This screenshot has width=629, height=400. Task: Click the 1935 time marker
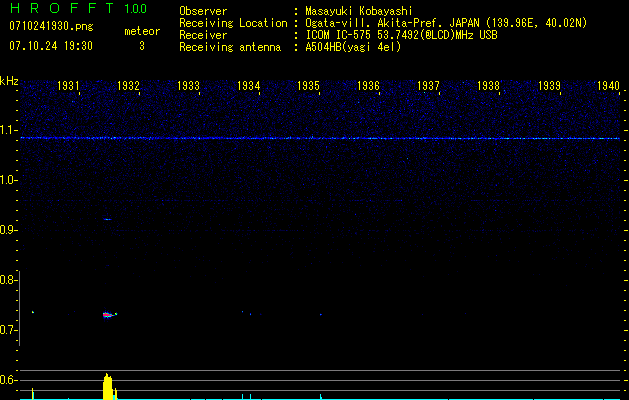(x=308, y=85)
